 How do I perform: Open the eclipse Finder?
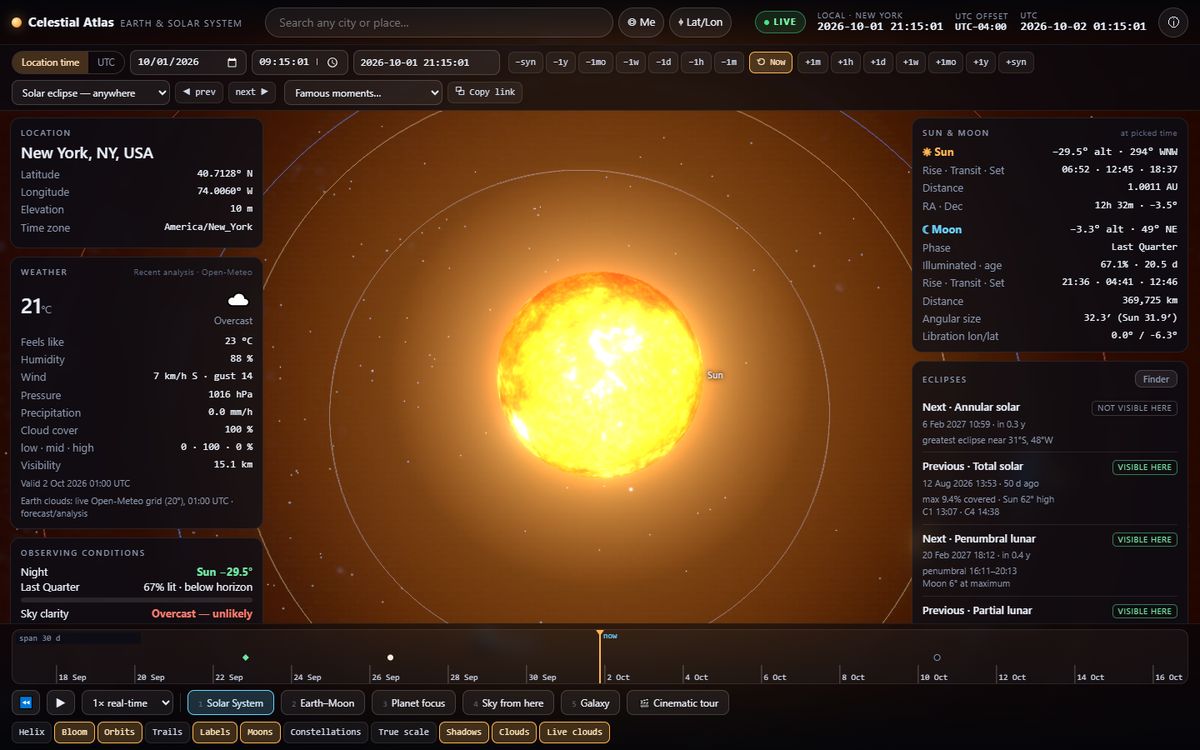point(1156,379)
